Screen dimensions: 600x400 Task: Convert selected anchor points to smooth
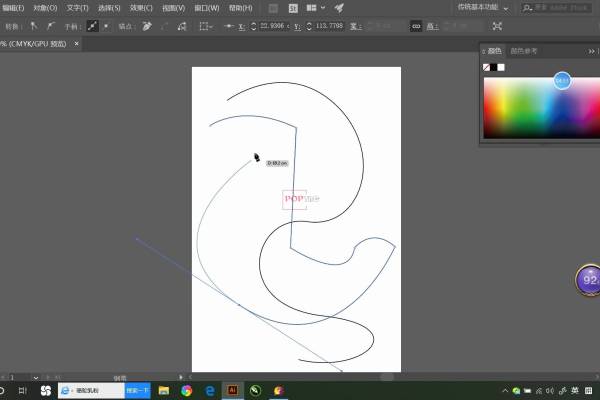pyautogui.click(x=50, y=26)
